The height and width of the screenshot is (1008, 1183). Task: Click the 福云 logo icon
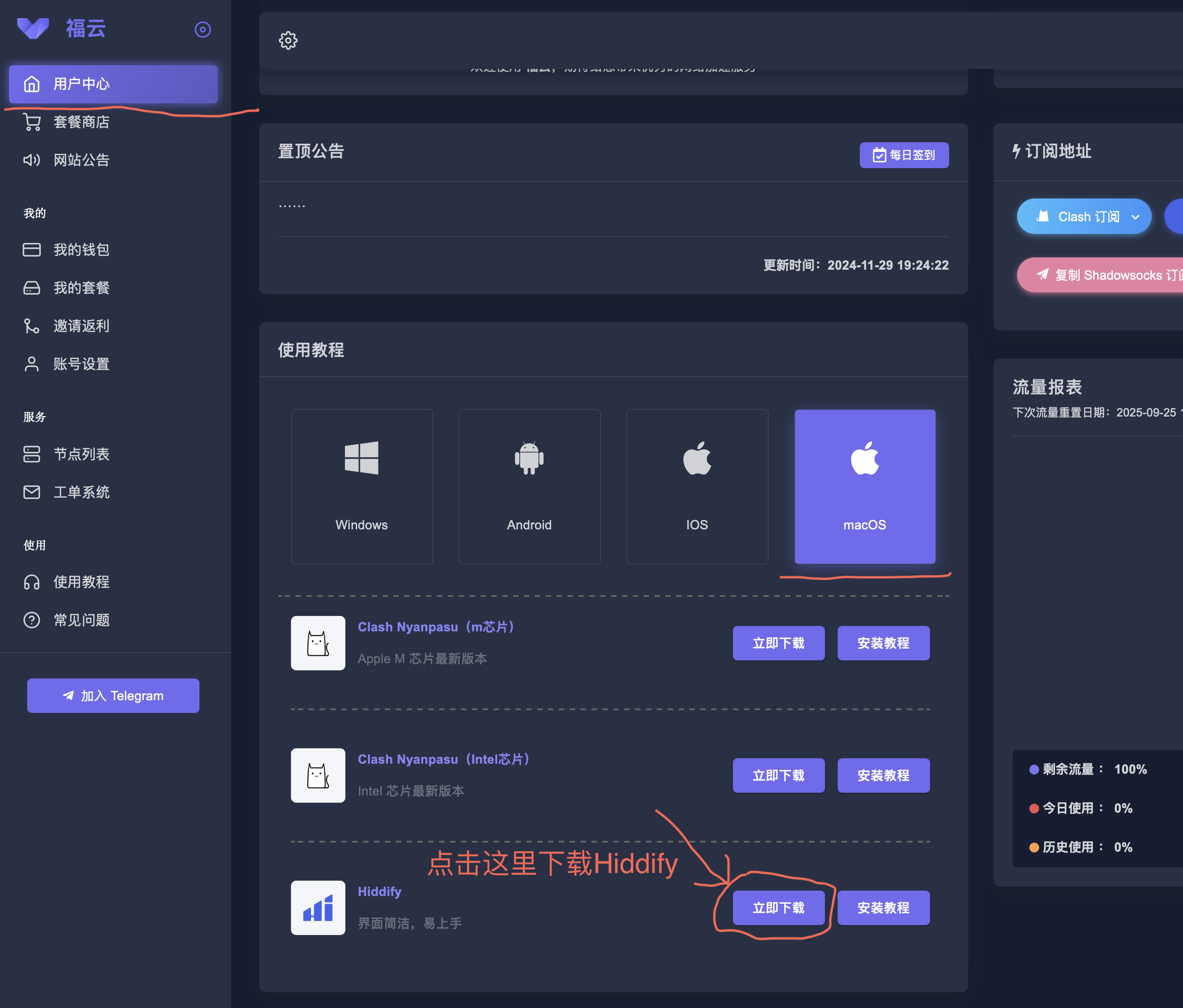[33, 28]
